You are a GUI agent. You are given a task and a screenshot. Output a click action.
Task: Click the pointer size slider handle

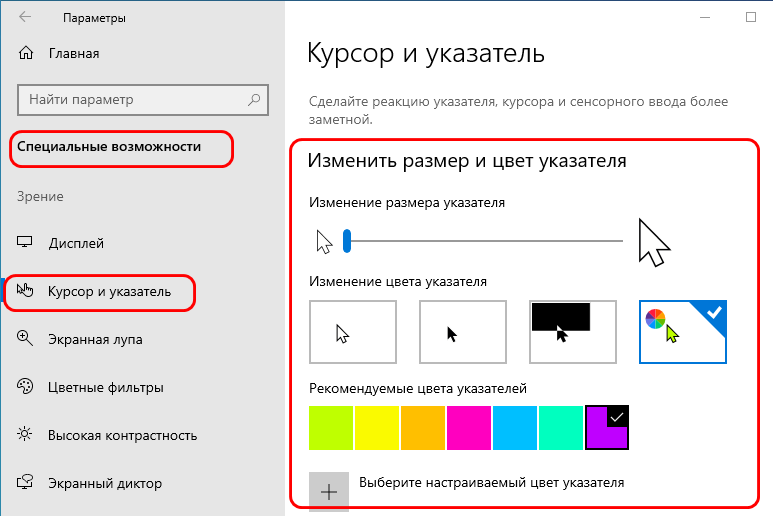coord(347,241)
